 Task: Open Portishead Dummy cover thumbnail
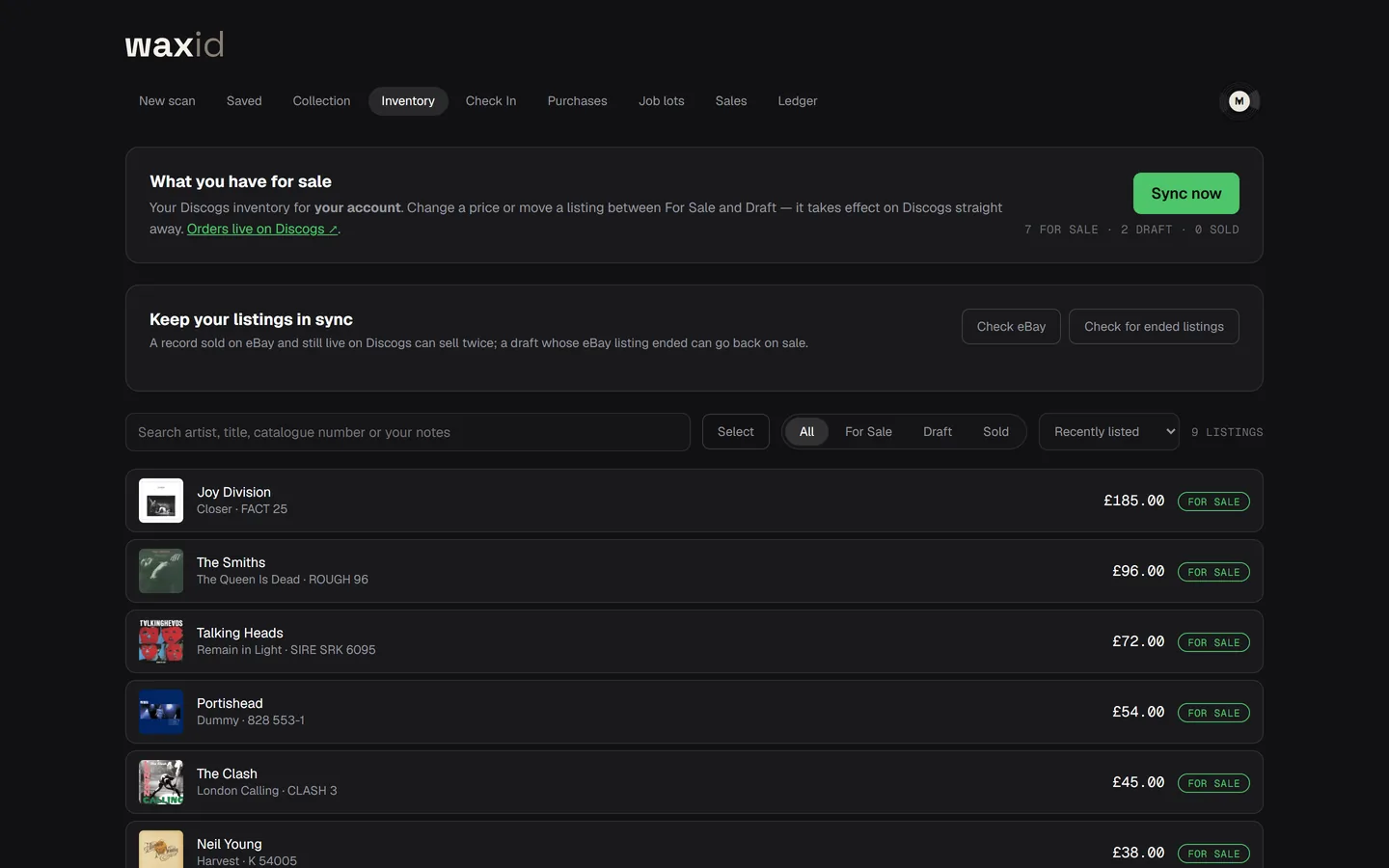(x=161, y=712)
